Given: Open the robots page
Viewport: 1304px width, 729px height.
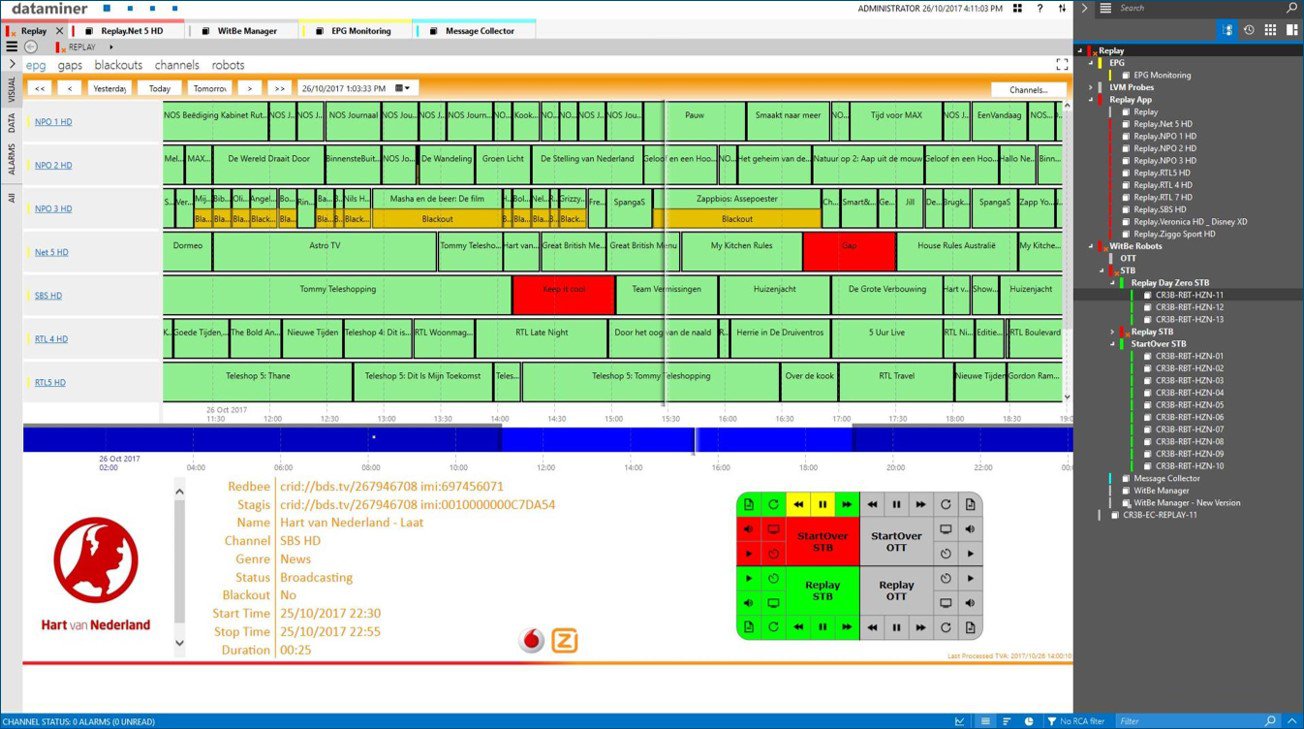Looking at the screenshot, I should pyautogui.click(x=228, y=65).
